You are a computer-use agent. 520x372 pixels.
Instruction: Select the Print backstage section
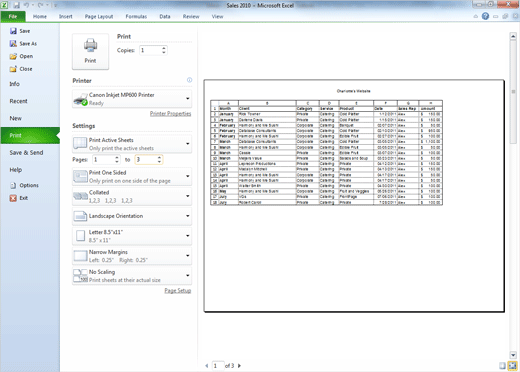point(30,135)
